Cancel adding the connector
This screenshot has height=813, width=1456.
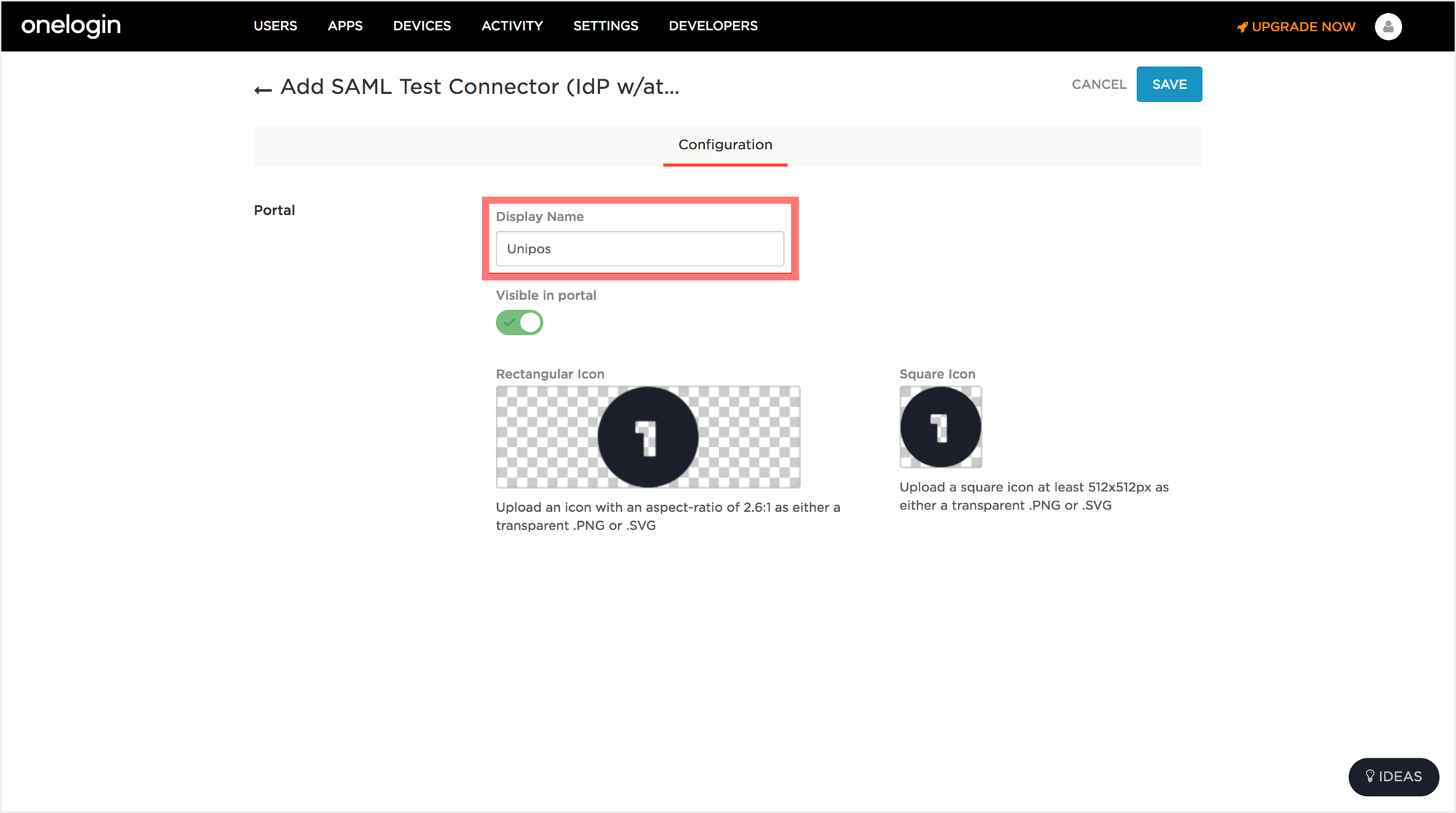coord(1099,84)
